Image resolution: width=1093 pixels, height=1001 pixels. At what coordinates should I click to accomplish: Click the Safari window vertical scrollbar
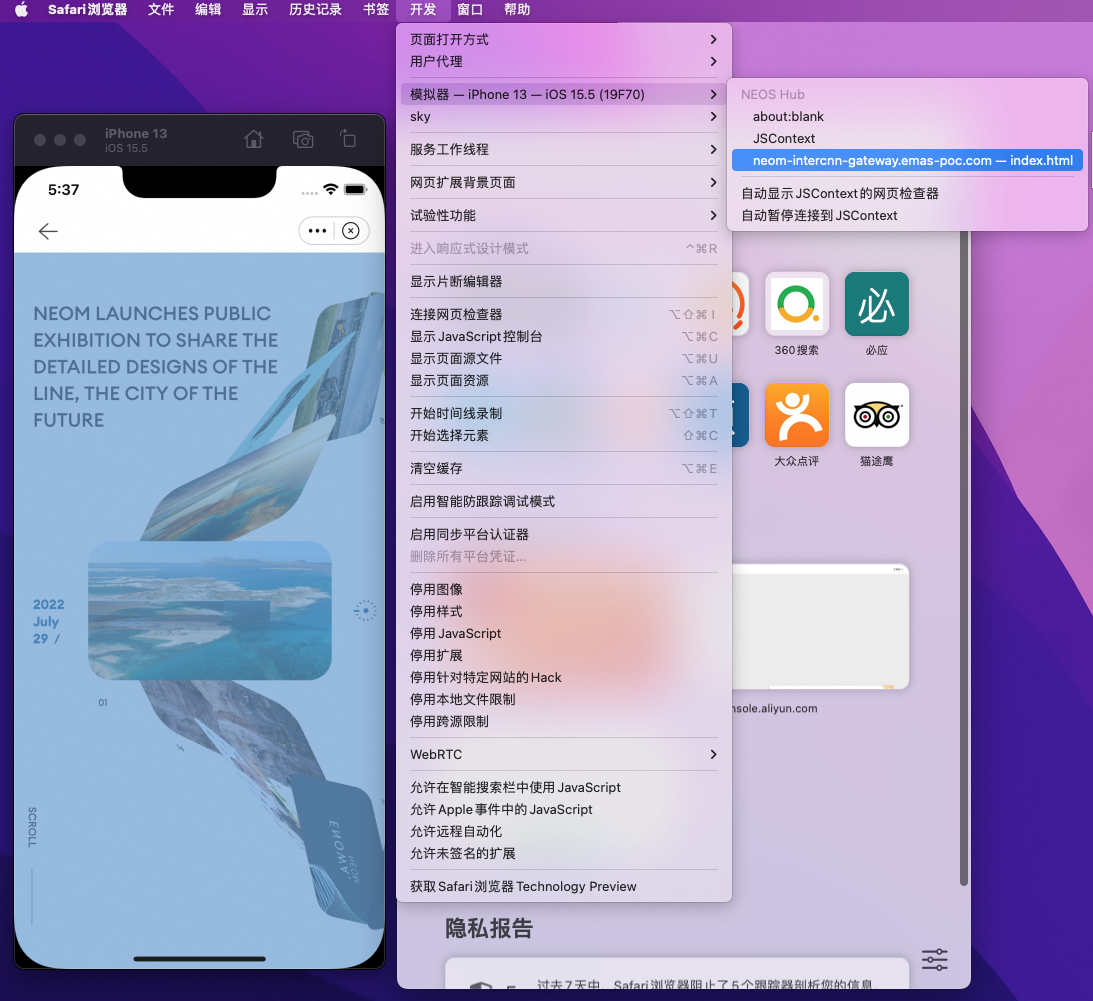coord(964,558)
